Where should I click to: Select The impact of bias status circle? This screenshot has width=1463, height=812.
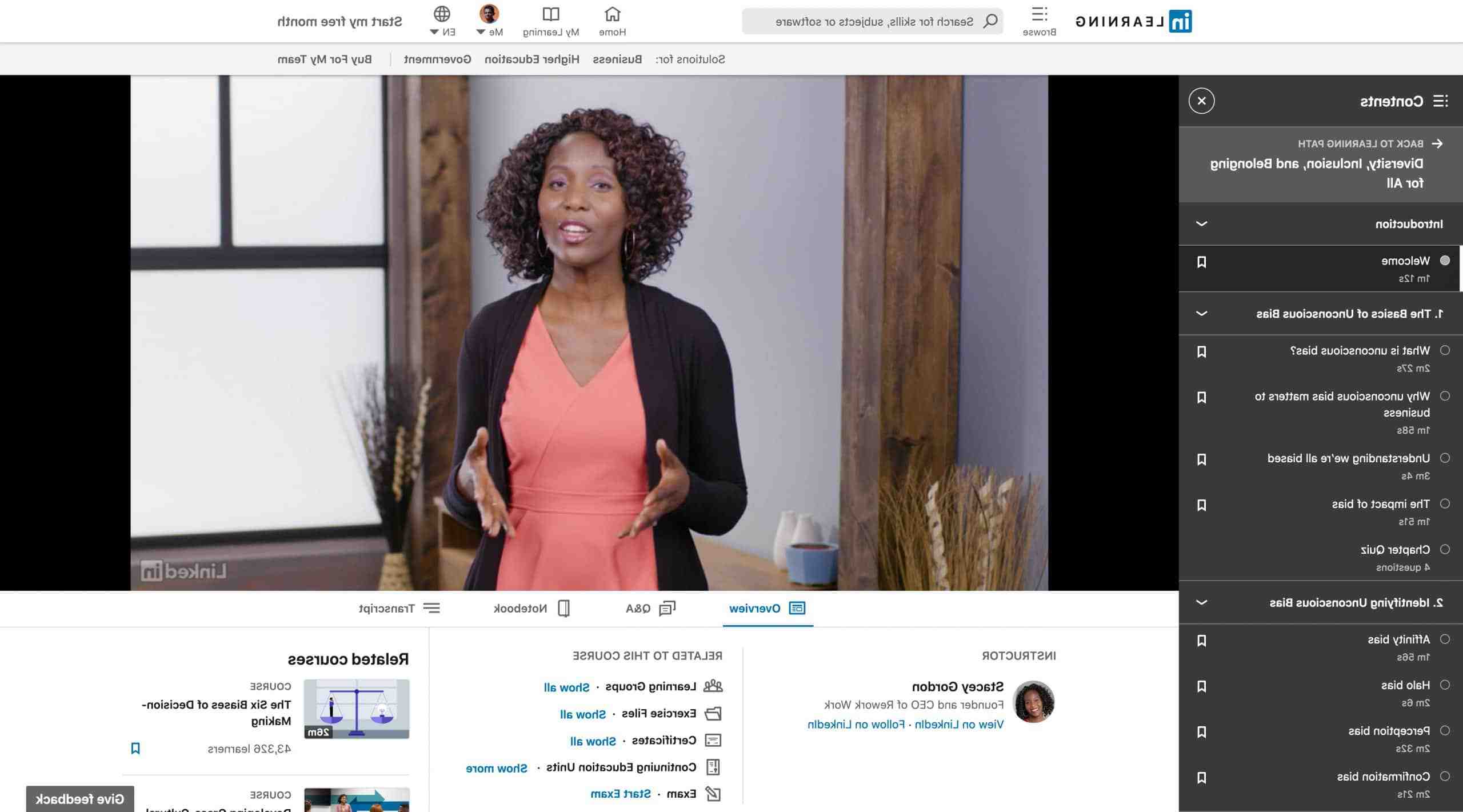point(1445,503)
